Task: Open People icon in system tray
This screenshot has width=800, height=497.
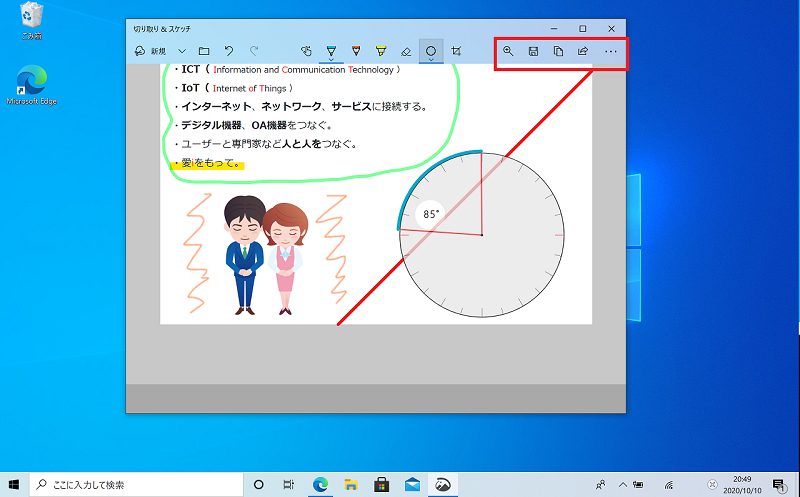Action: click(601, 484)
